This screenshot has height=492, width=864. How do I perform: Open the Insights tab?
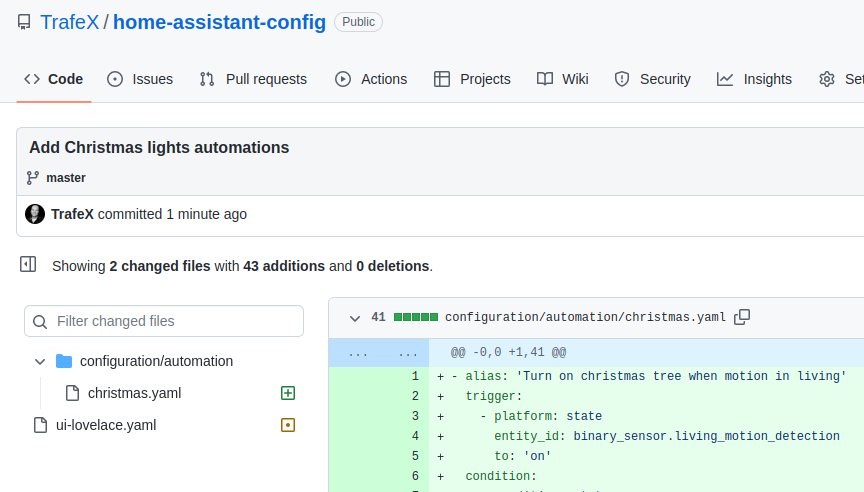point(754,79)
